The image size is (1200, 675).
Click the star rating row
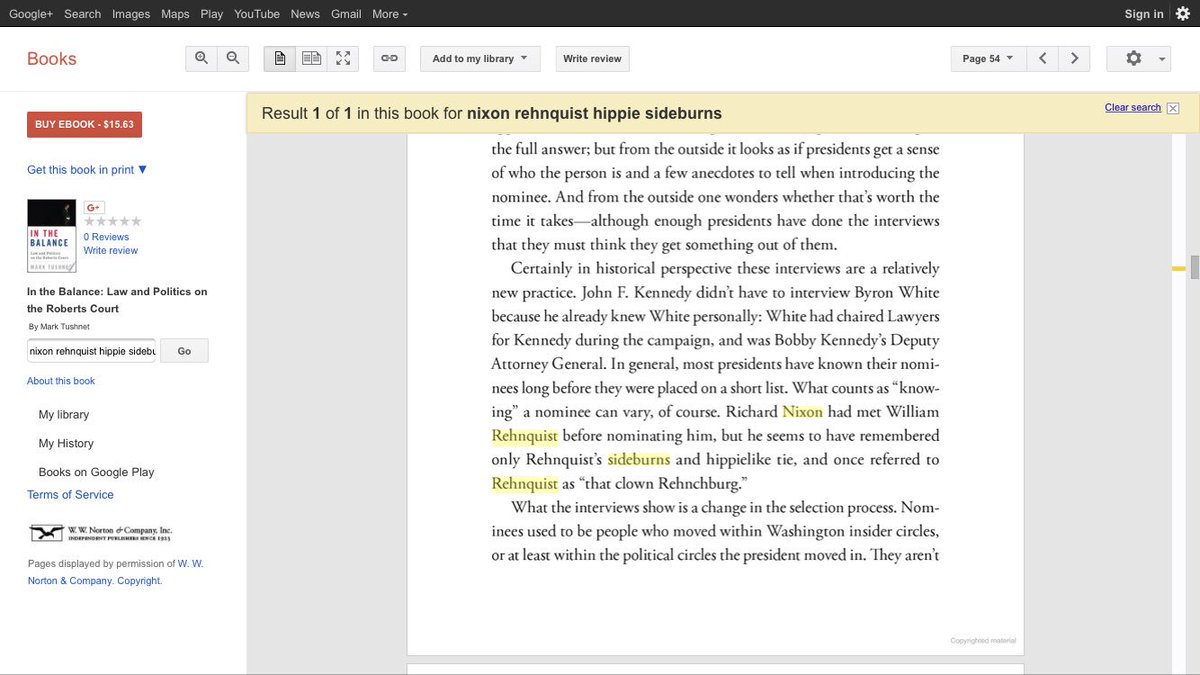(x=113, y=222)
